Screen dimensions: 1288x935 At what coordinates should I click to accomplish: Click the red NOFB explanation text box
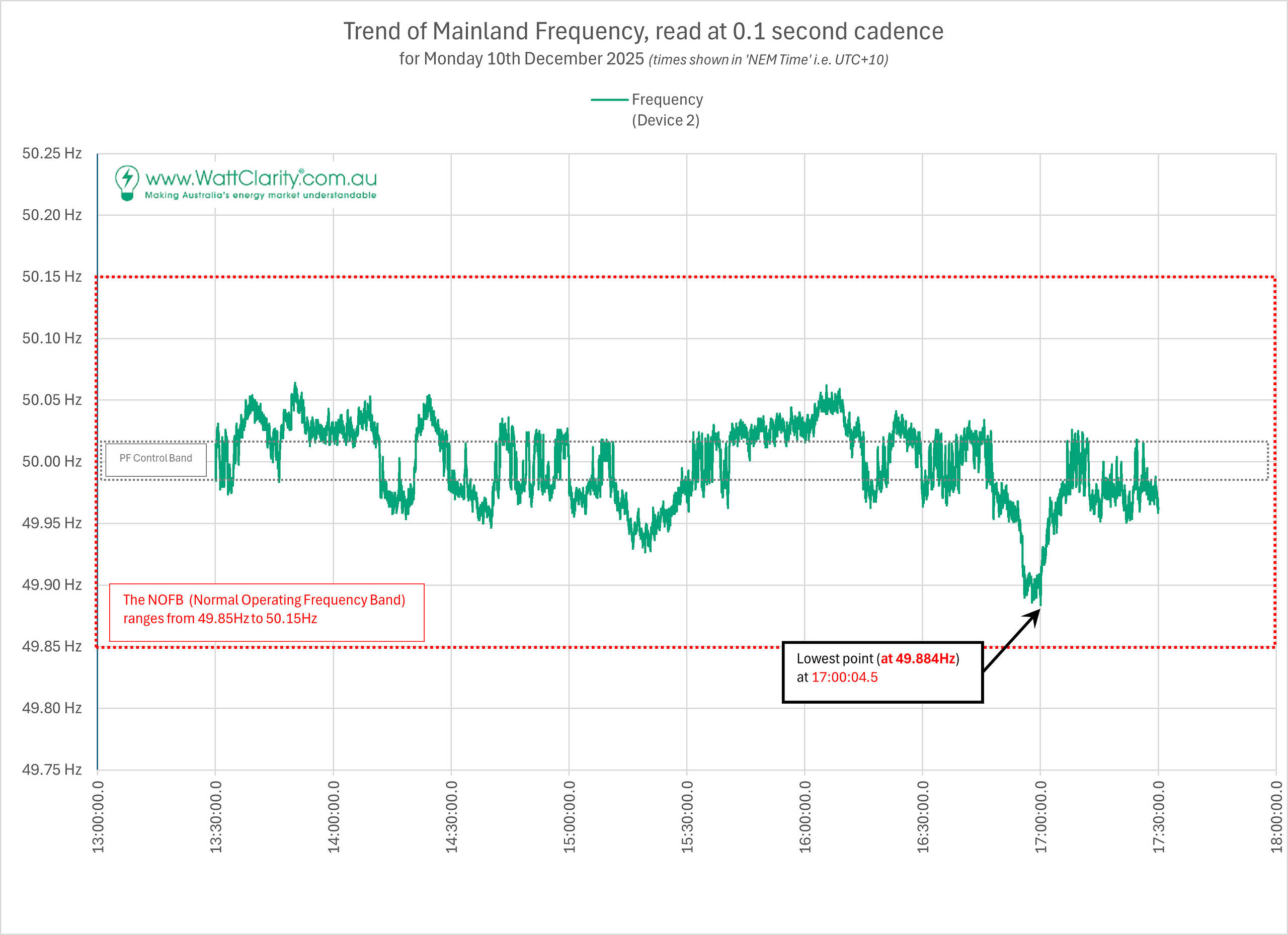[266, 612]
